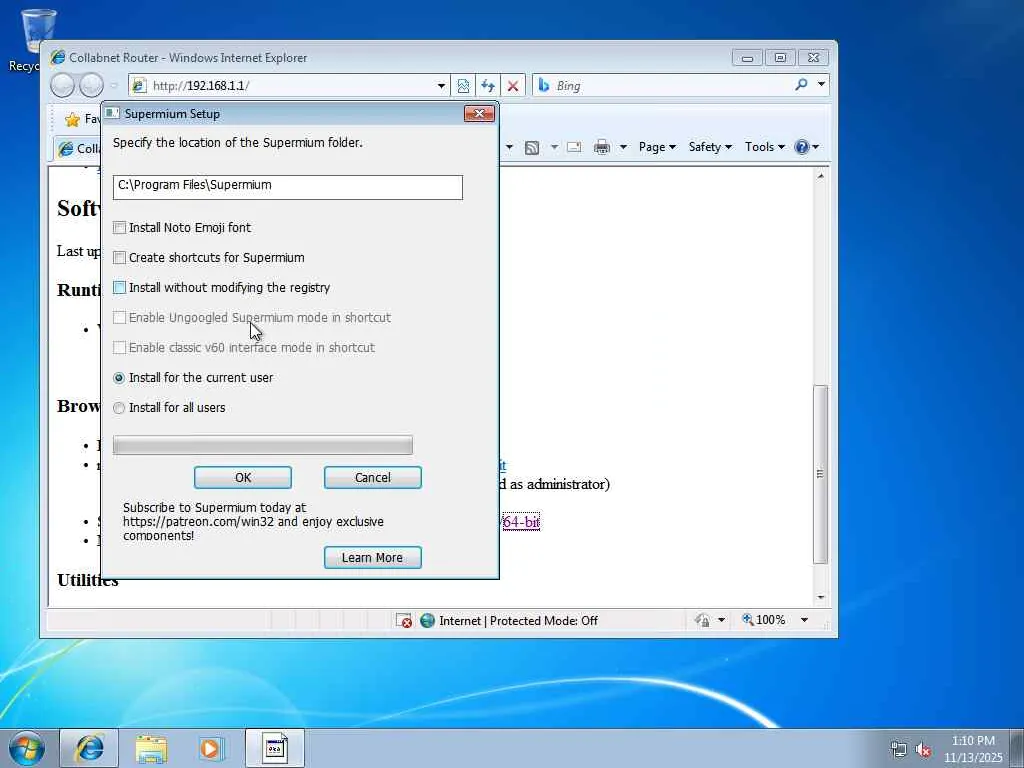Open the security status dropdown arrow in status bar
Image resolution: width=1024 pixels, height=768 pixels.
point(722,620)
